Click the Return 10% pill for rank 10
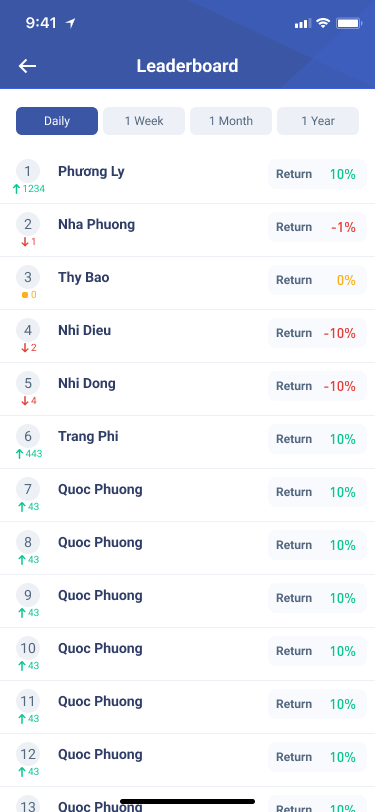This screenshot has width=375, height=812. (x=318, y=651)
